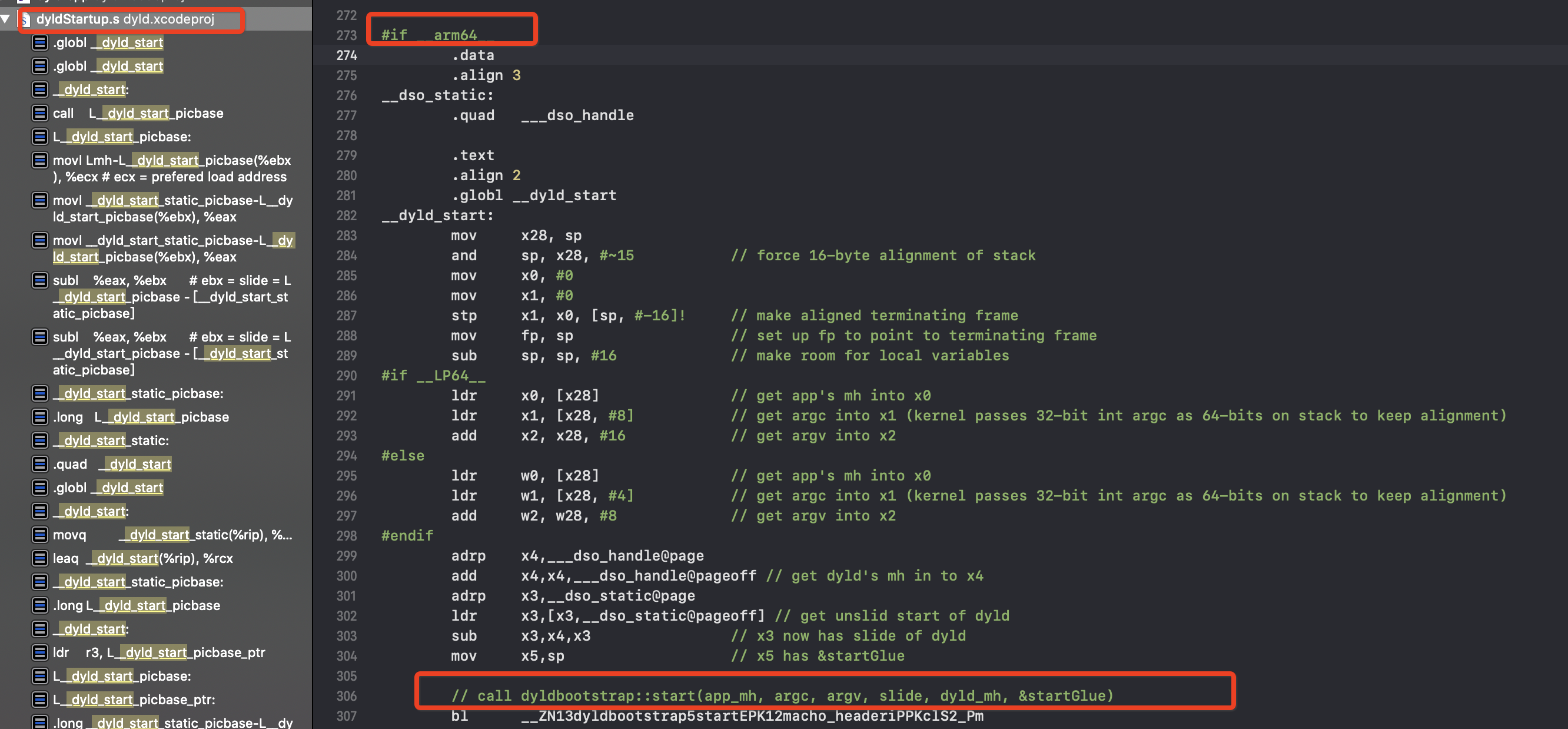Click the '#if __arm64__' preprocessor line
Image resolution: width=1568 pixels, height=729 pixels.
(x=437, y=35)
